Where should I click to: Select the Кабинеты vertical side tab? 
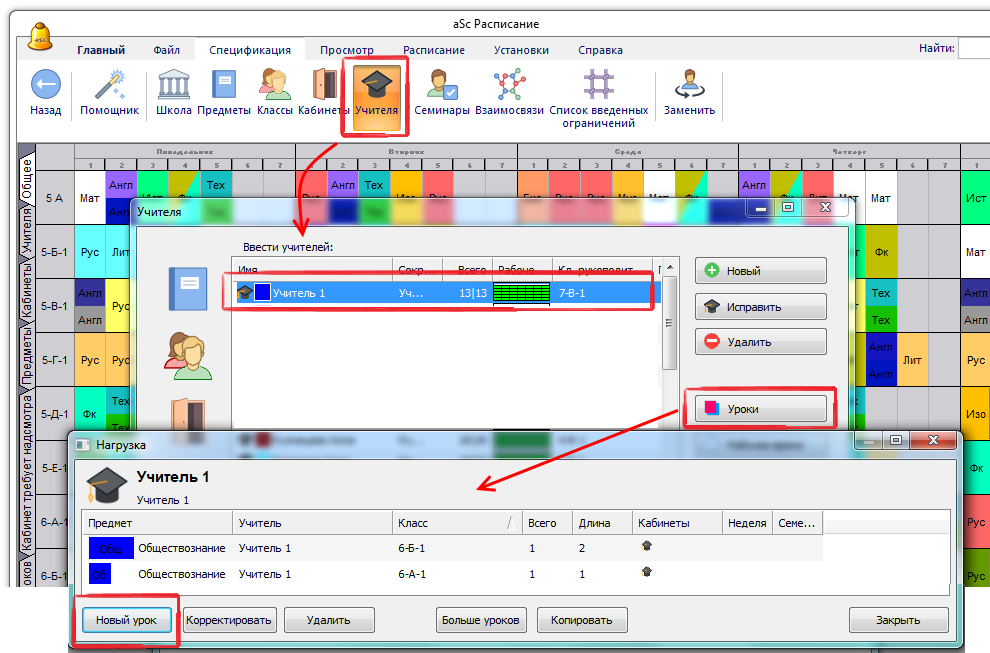(x=27, y=296)
